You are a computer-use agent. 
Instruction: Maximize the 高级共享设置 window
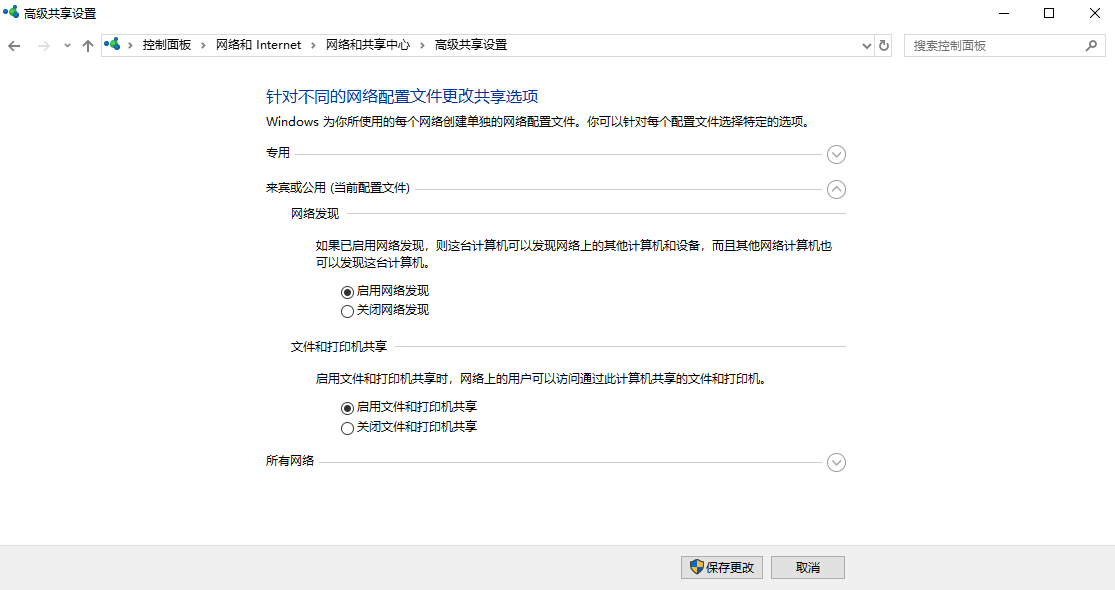coord(1049,13)
